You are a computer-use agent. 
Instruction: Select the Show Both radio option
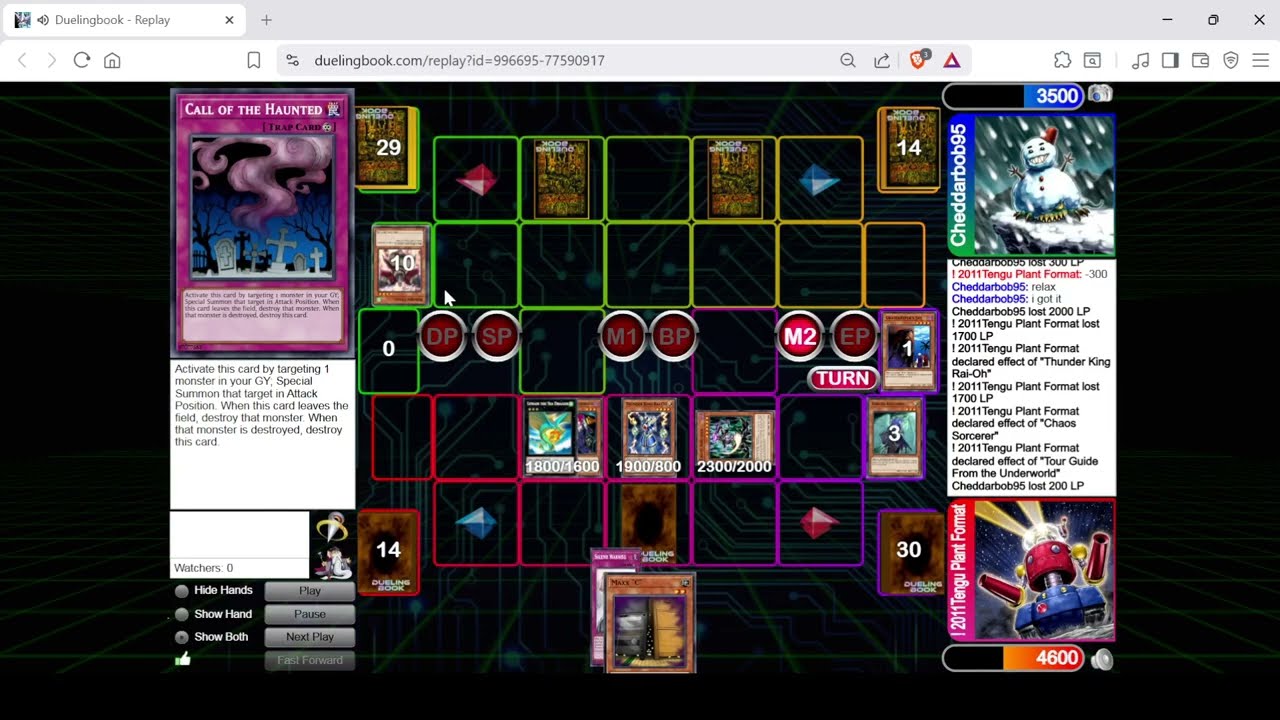182,637
